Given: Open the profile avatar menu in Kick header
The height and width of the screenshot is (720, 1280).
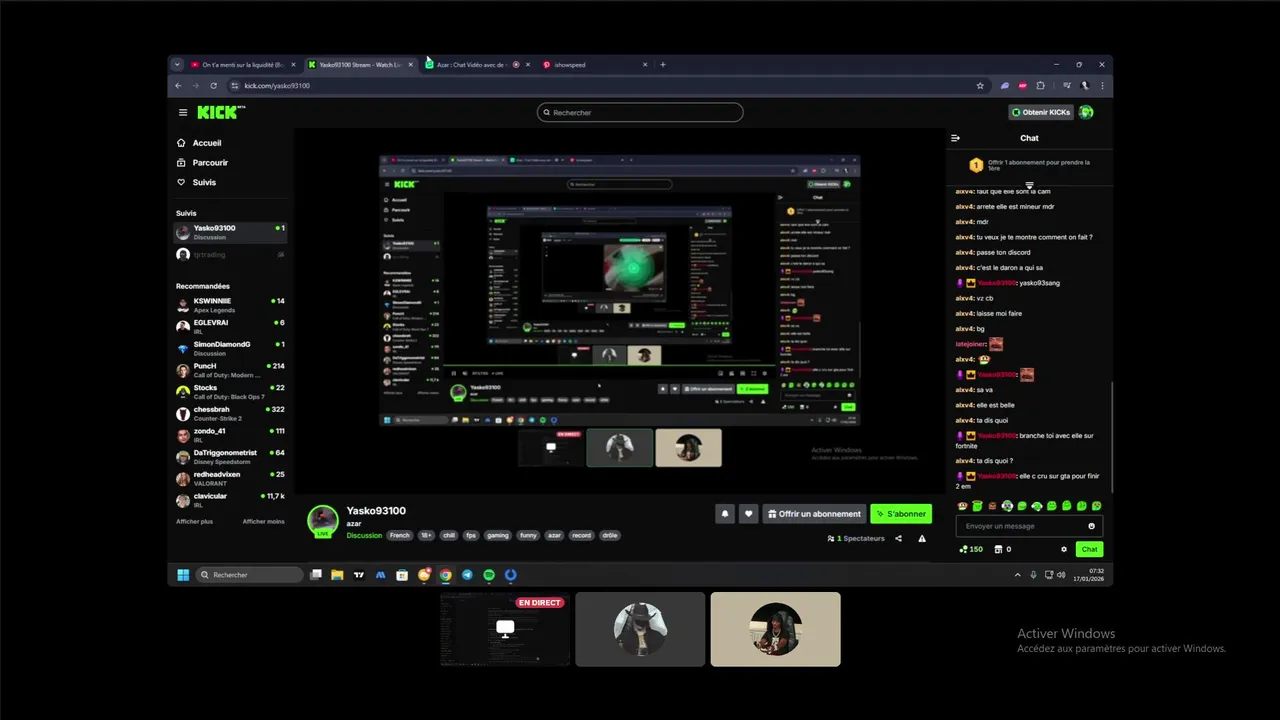Looking at the screenshot, I should 1086,112.
